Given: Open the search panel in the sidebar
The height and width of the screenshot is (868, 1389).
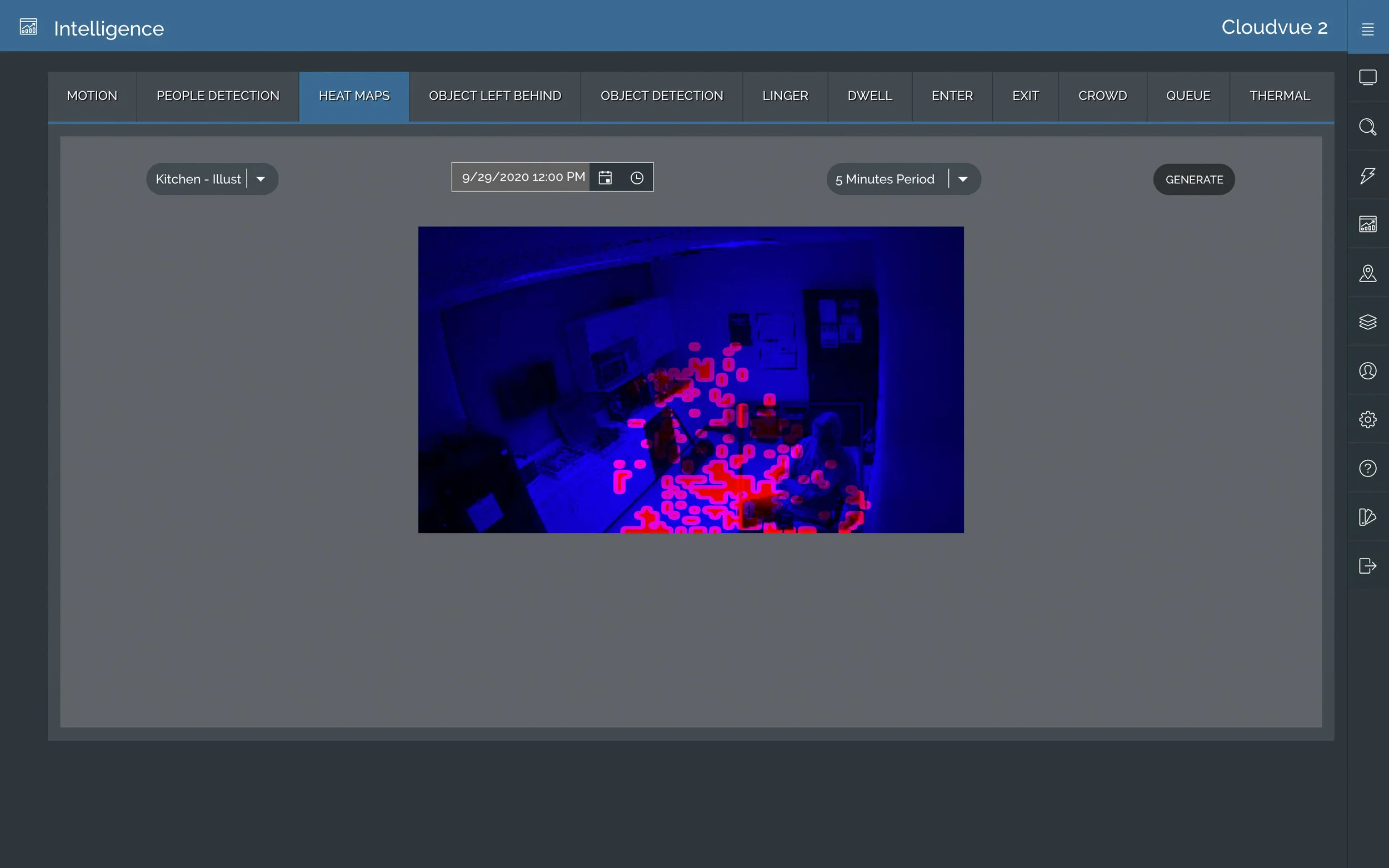Looking at the screenshot, I should [1368, 127].
